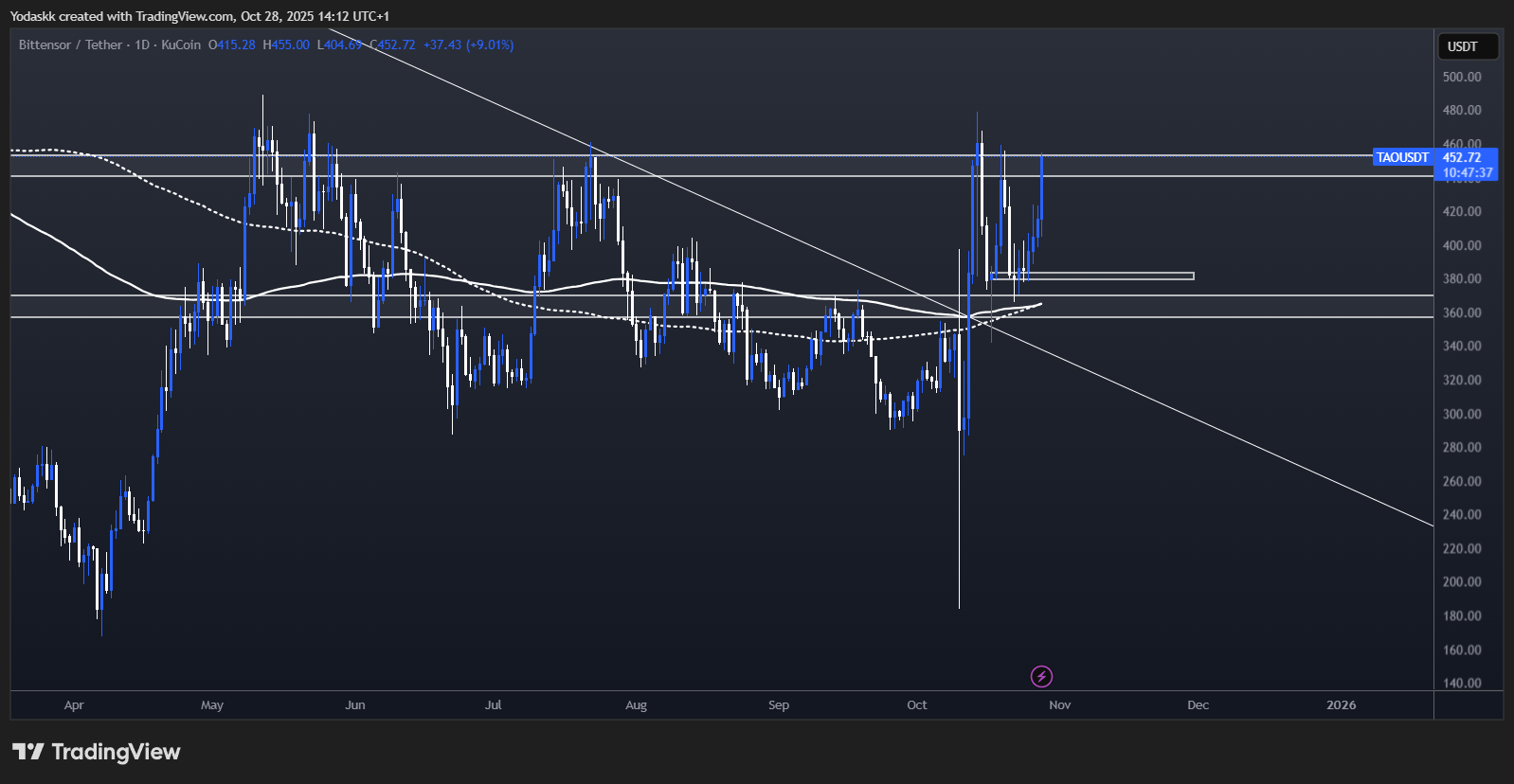Click the H455.00 high value in legend
This screenshot has width=1514, height=784.
coord(286,45)
